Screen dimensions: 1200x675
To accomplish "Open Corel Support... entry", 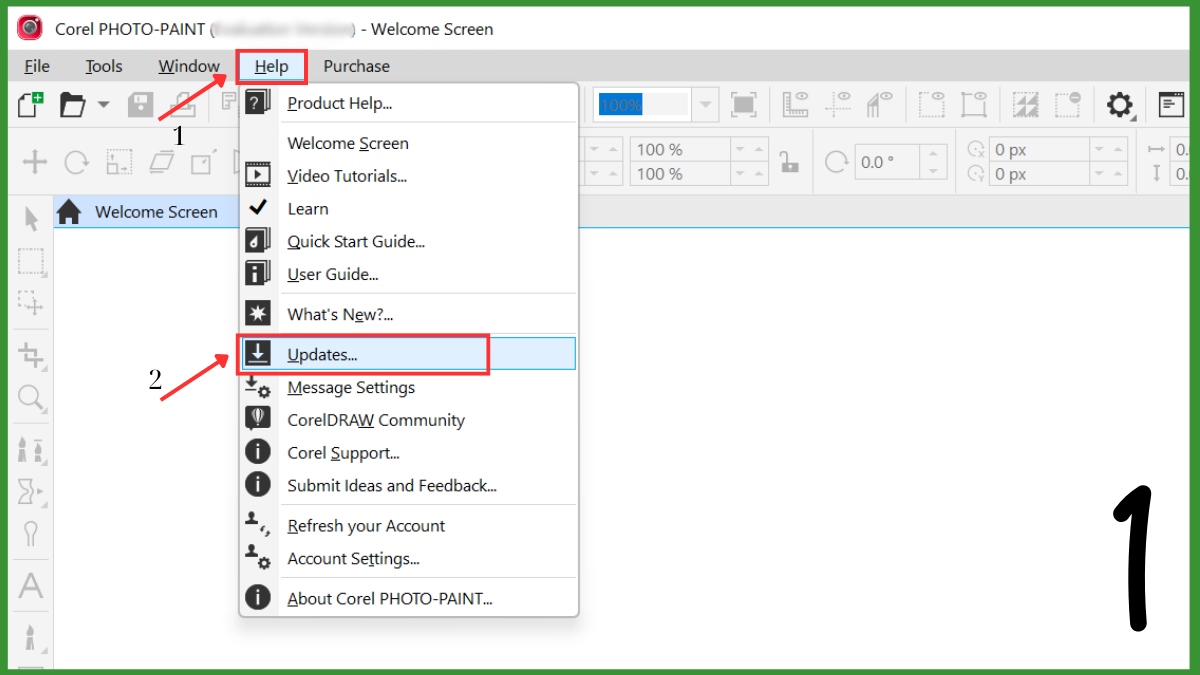I will (x=408, y=453).
